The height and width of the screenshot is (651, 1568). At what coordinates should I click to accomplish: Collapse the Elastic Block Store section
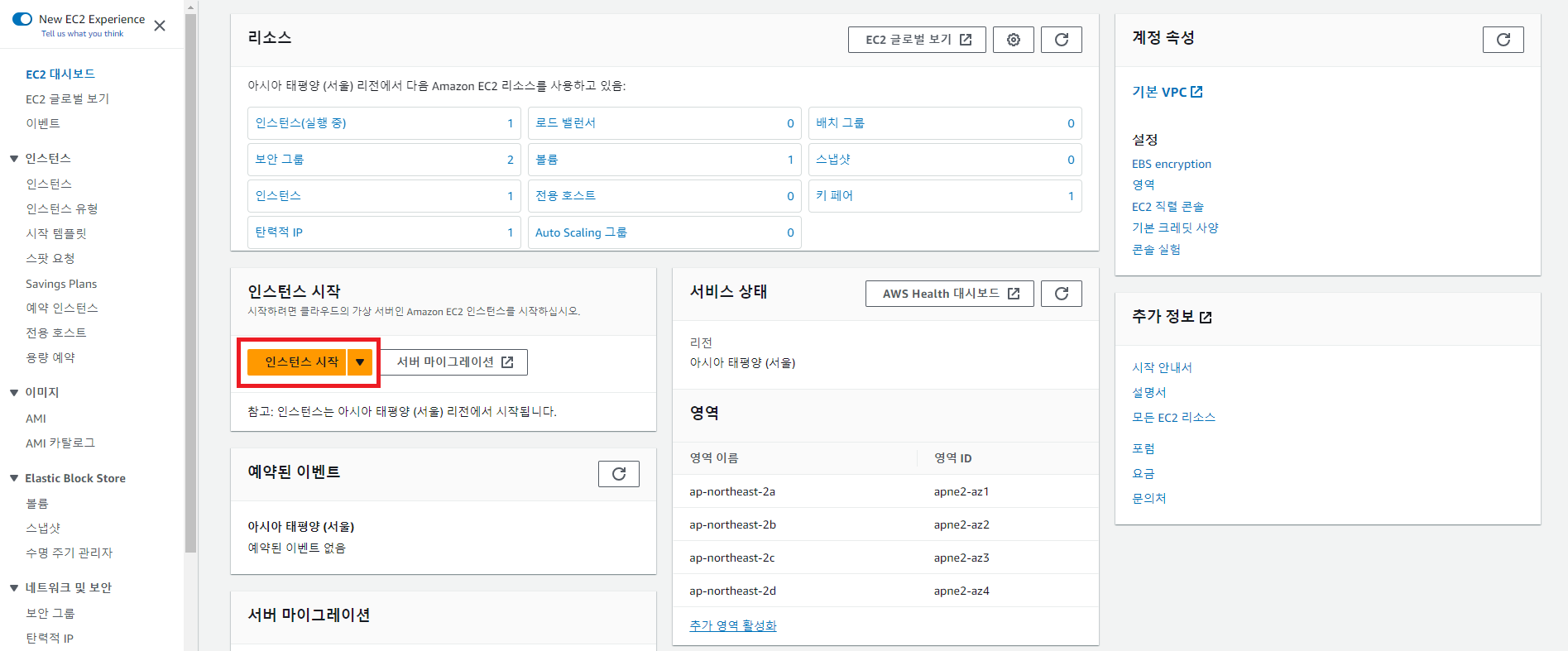point(14,478)
